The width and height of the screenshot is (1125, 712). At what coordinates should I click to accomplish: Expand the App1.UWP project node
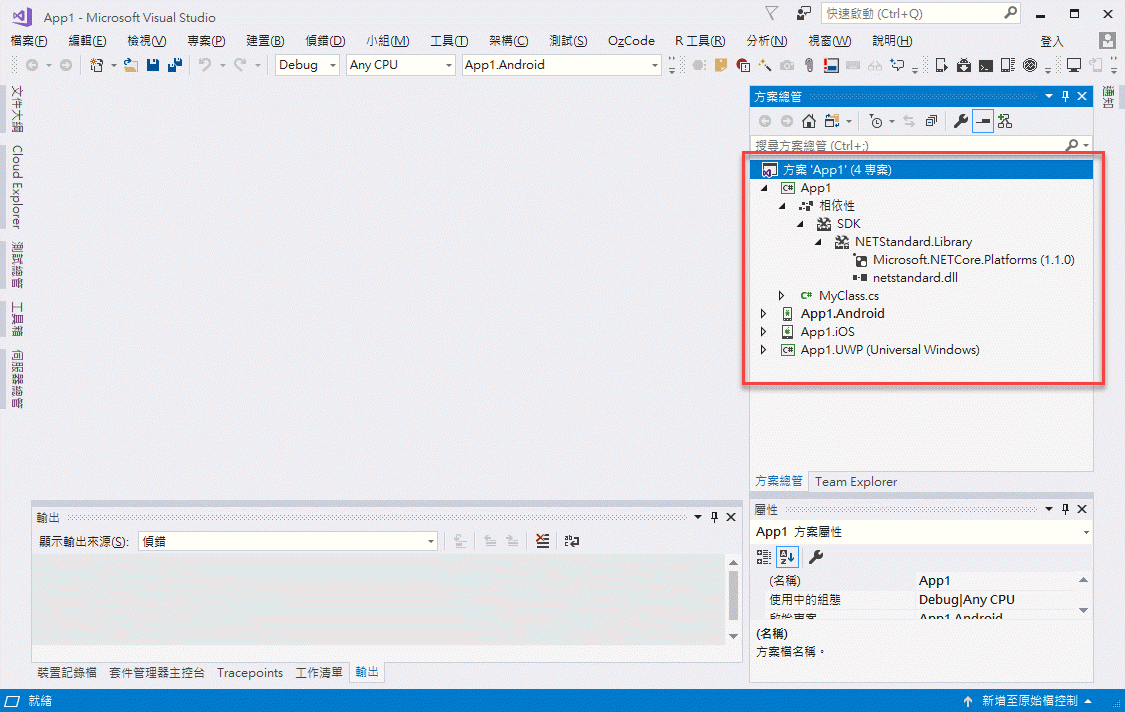tap(763, 350)
